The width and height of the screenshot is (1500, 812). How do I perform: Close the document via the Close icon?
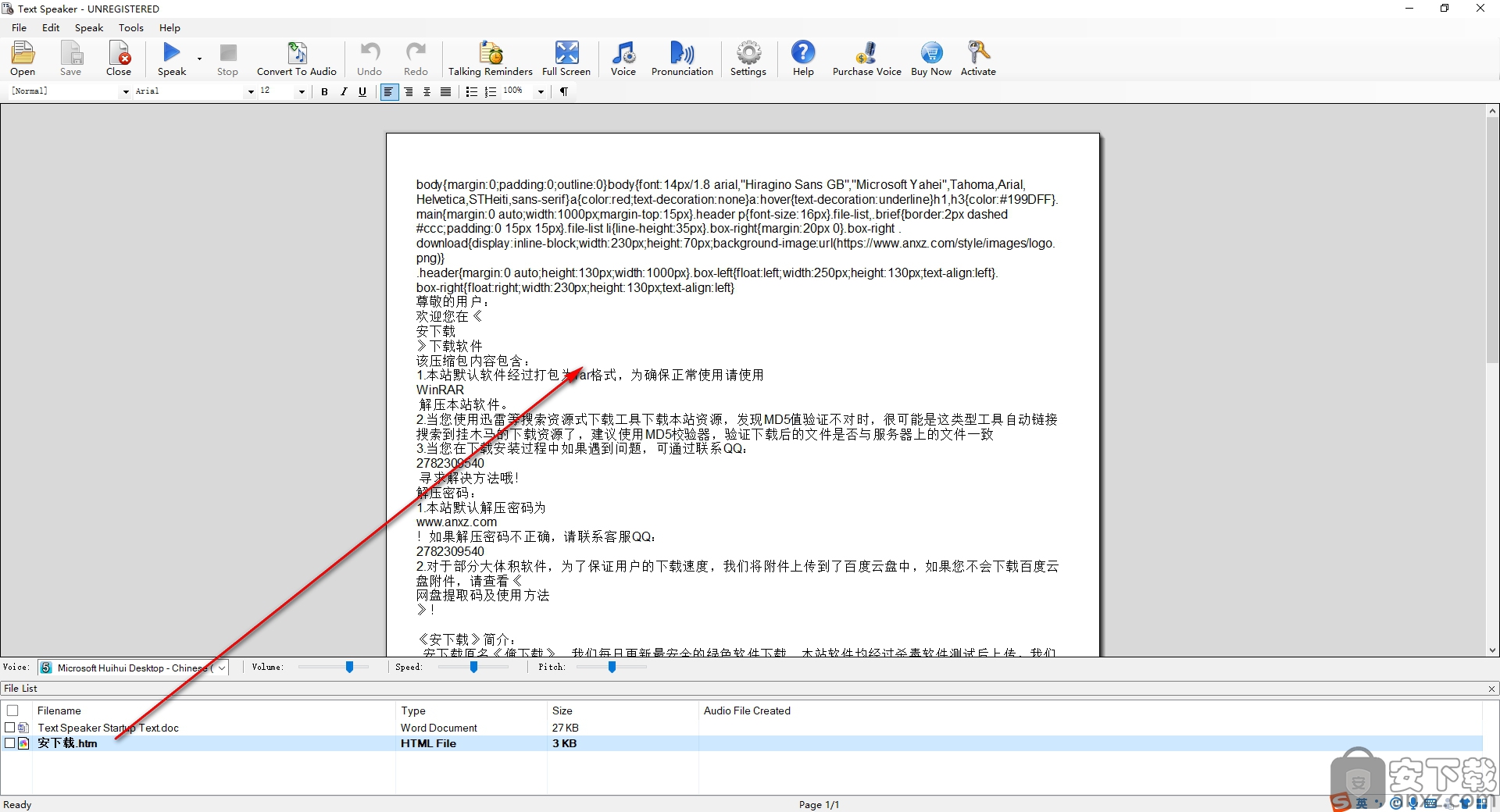(x=119, y=59)
